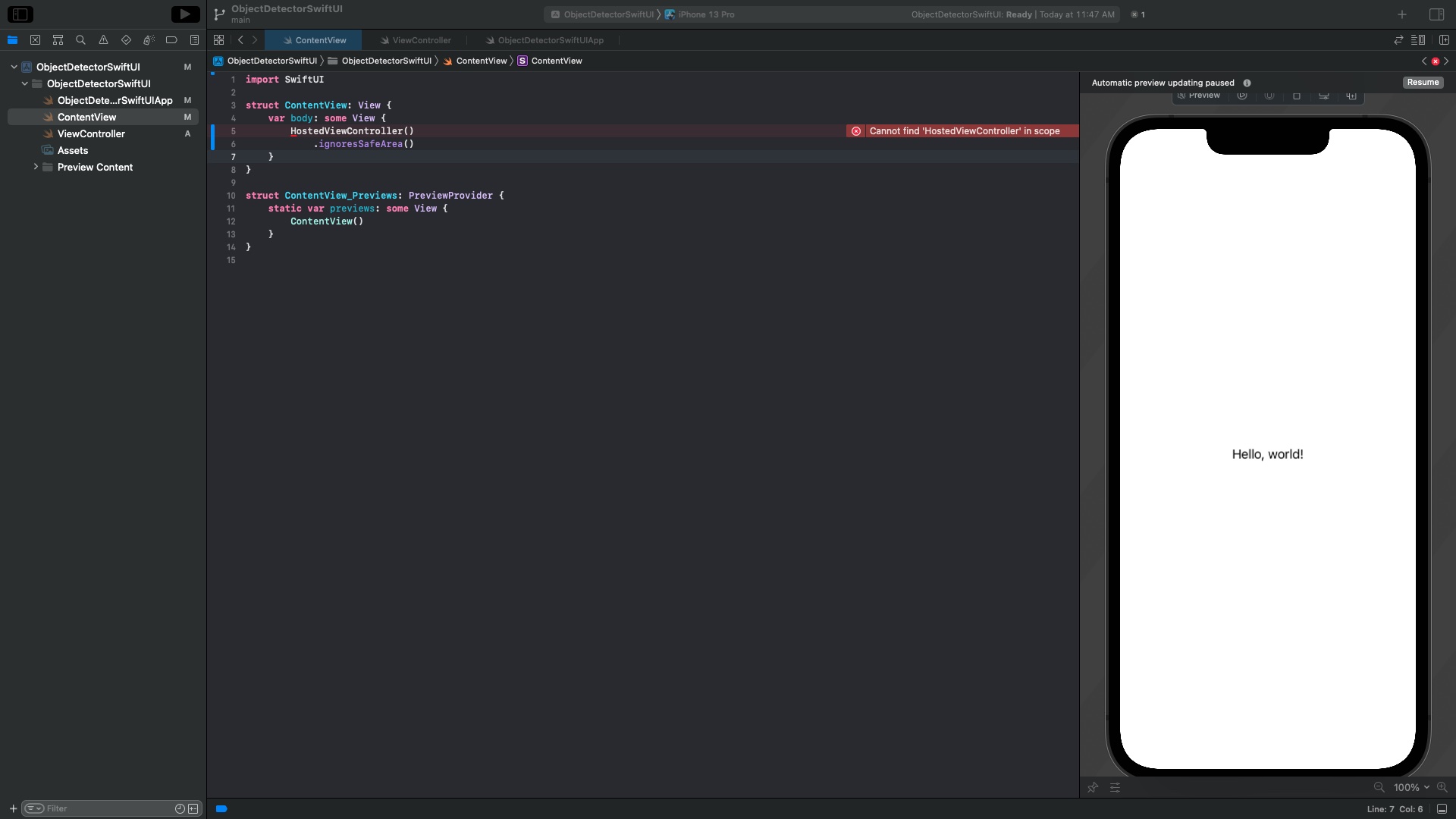Screen dimensions: 1456x819
Task: Select the ViewController tab in editor
Action: pos(421,40)
